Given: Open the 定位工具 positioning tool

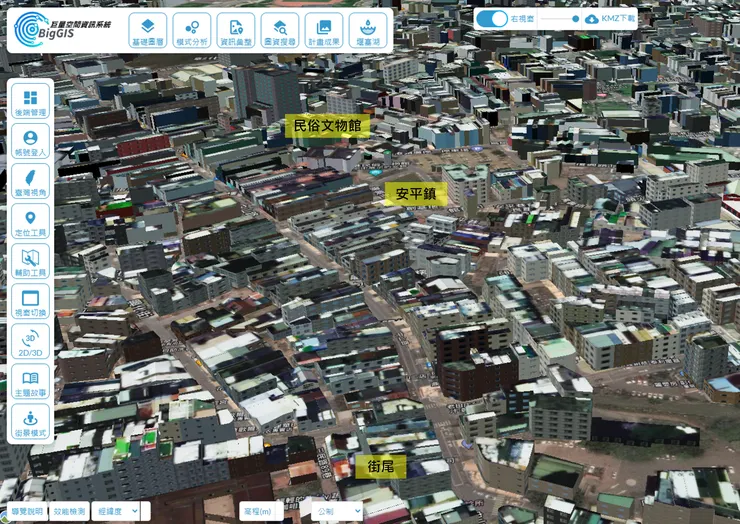Looking at the screenshot, I should [31, 221].
